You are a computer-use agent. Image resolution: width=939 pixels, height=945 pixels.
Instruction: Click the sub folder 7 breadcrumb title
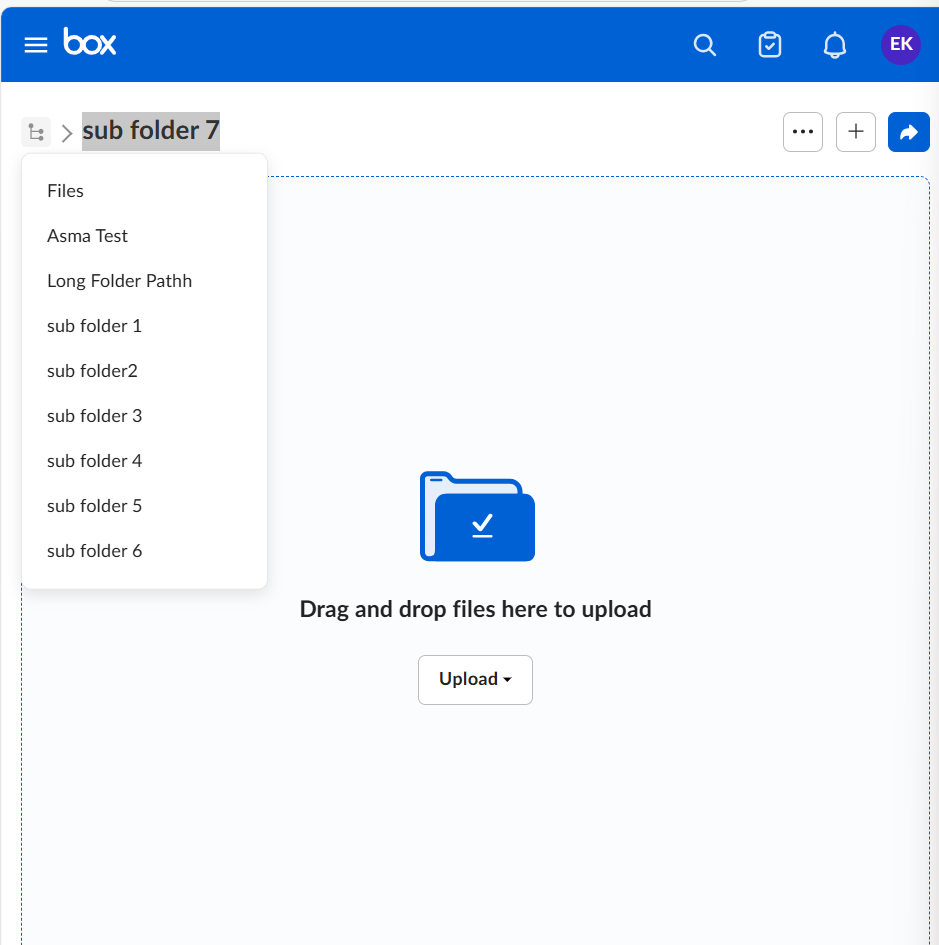coord(150,130)
